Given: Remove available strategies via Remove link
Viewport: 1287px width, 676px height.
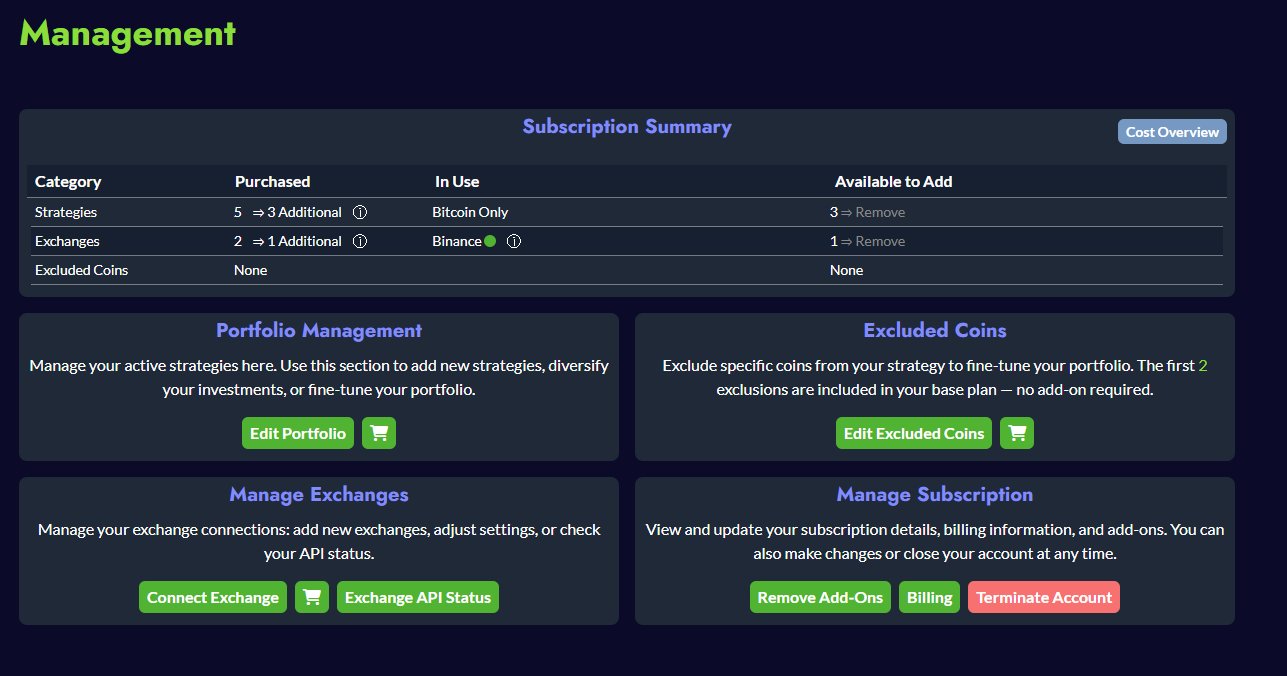Looking at the screenshot, I should coord(880,212).
